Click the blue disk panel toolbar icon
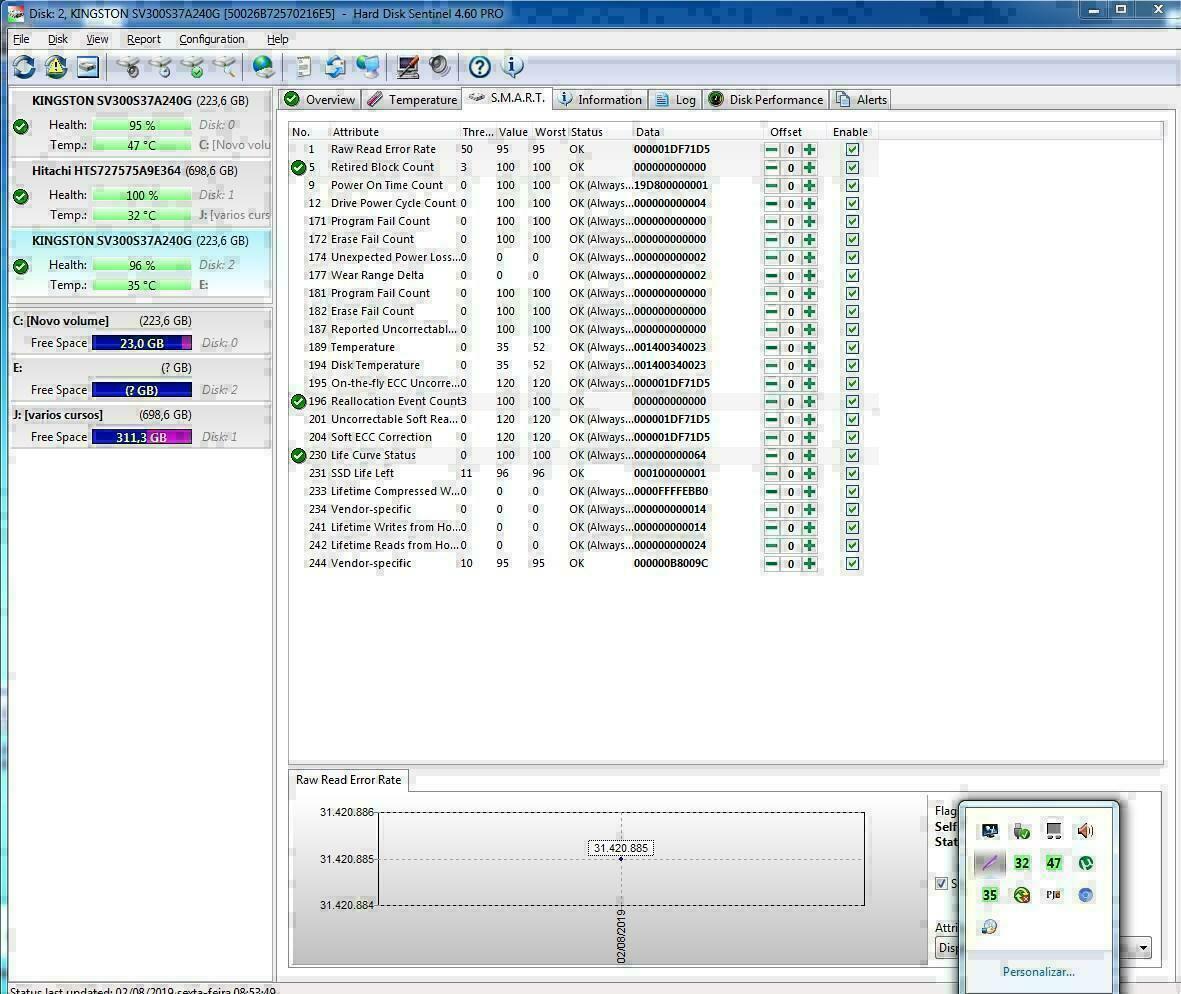Viewport: 1181px width, 994px height. point(88,67)
